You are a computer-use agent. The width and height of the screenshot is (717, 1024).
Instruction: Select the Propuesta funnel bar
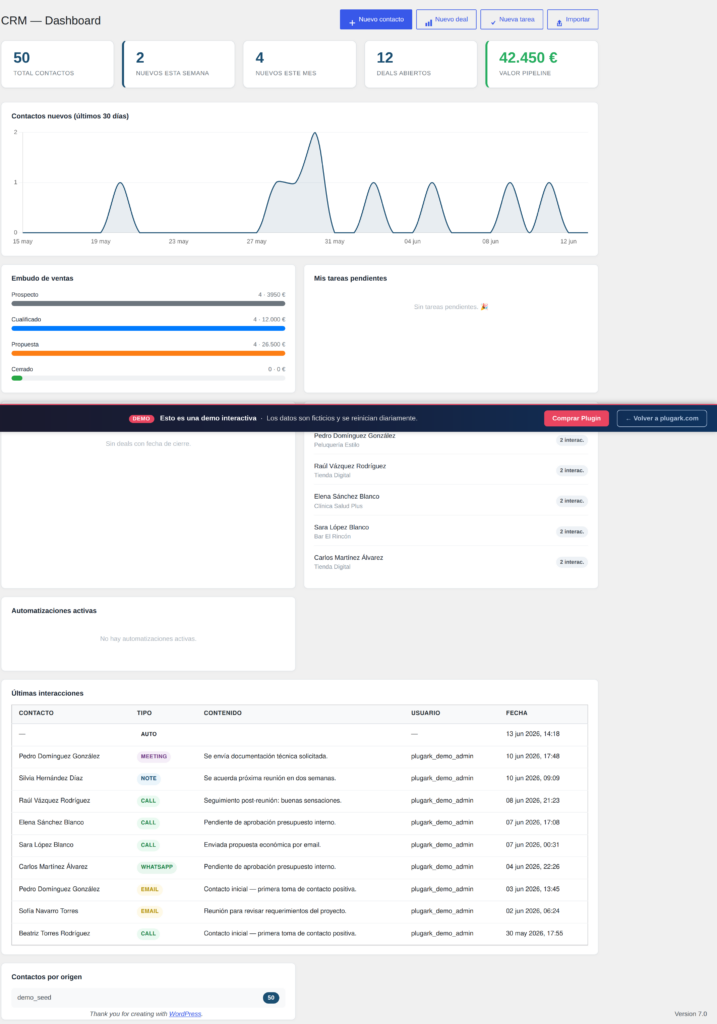148,353
